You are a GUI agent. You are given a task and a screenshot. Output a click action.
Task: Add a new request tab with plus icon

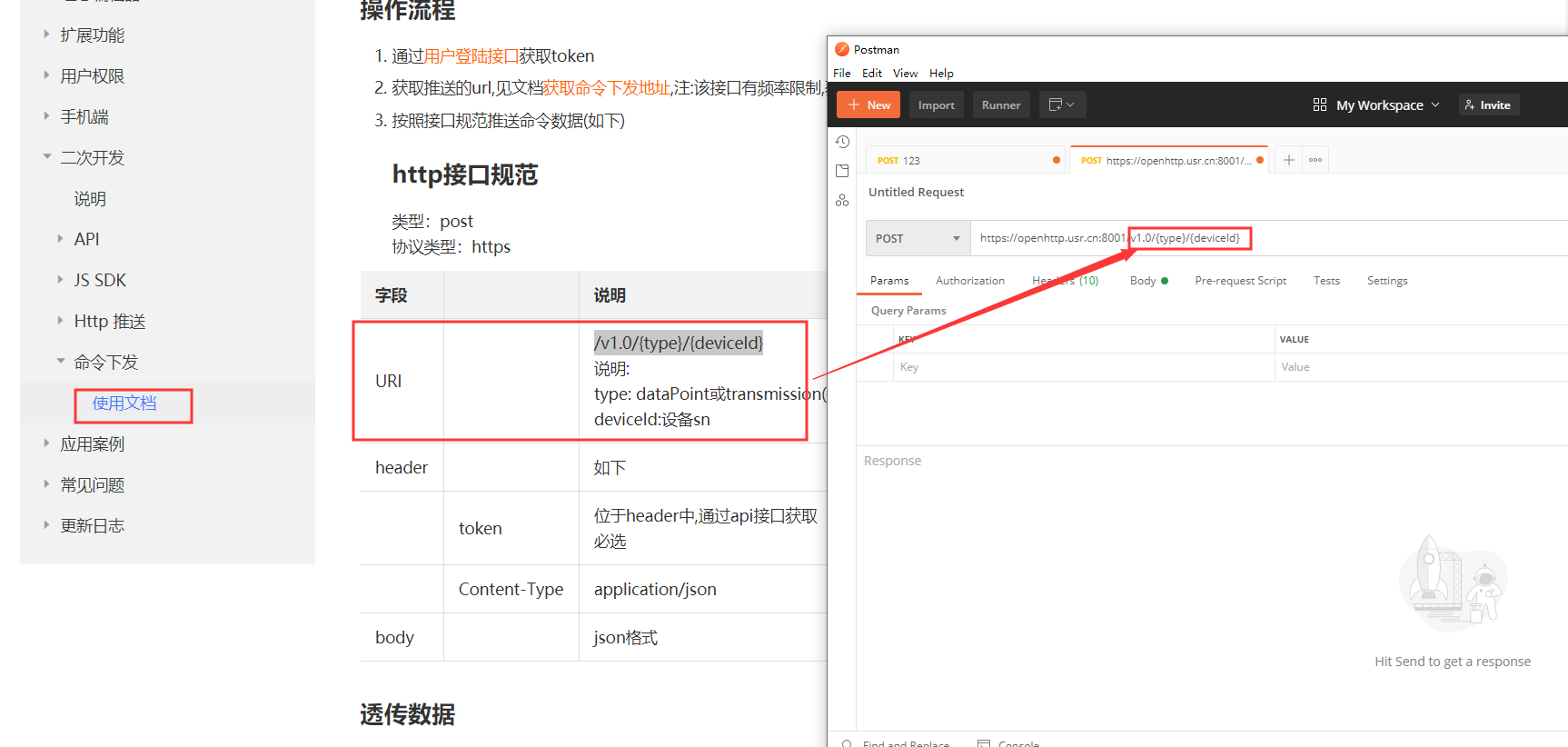pos(1288,160)
